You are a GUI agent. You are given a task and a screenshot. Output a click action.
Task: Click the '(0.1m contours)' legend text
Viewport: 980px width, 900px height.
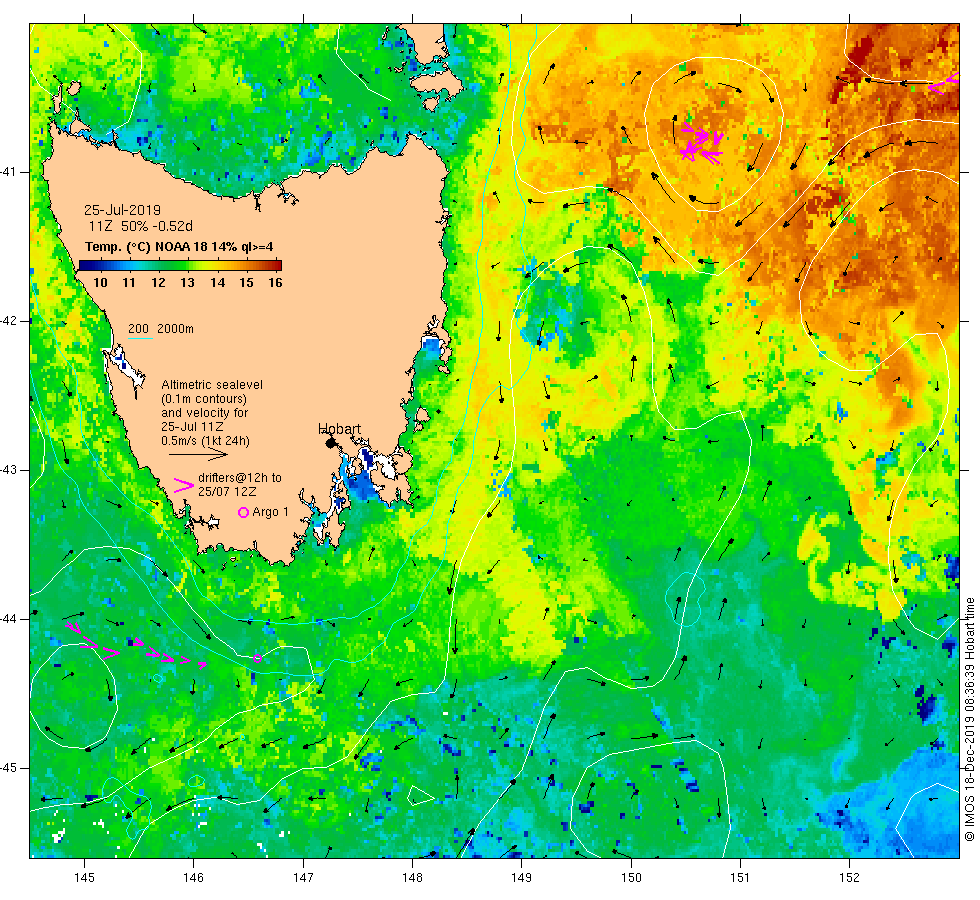pos(204,399)
